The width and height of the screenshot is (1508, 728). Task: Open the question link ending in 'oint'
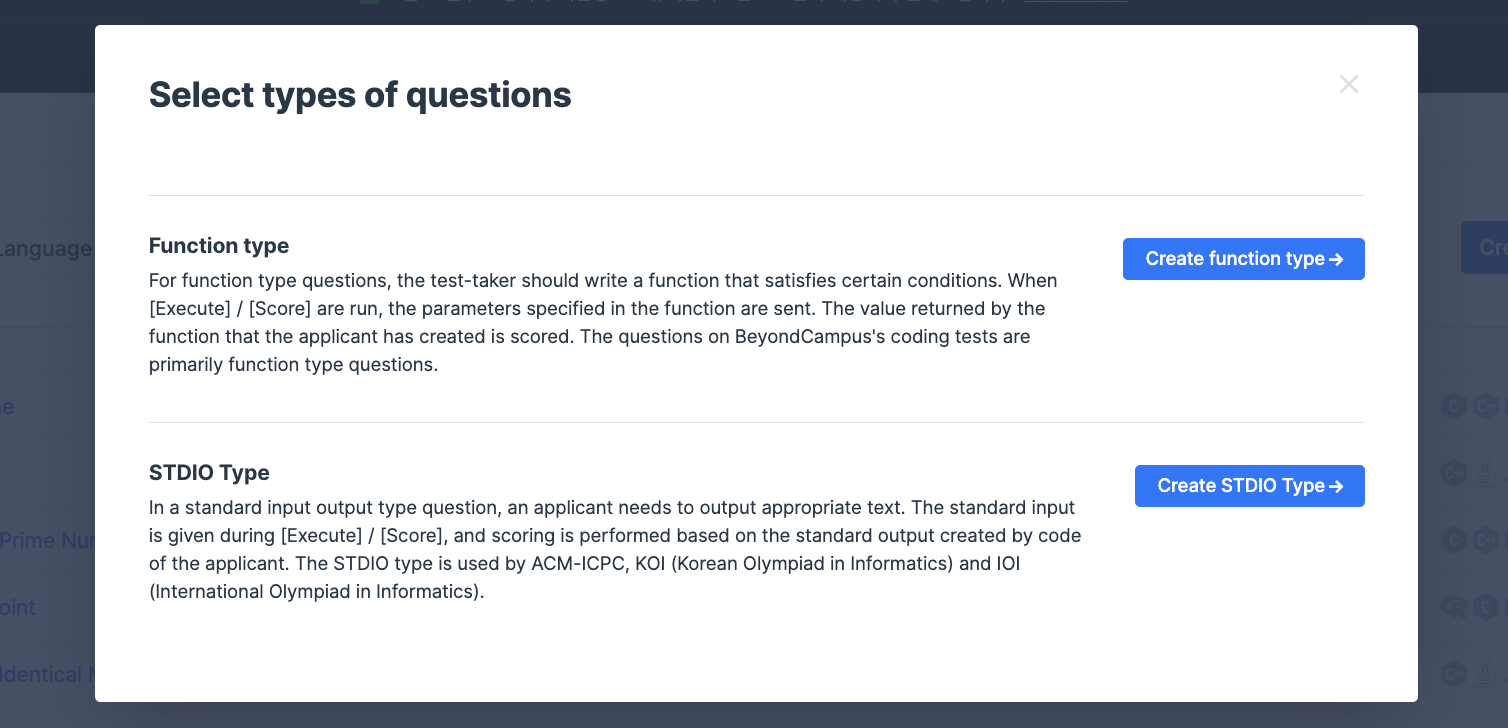18,607
